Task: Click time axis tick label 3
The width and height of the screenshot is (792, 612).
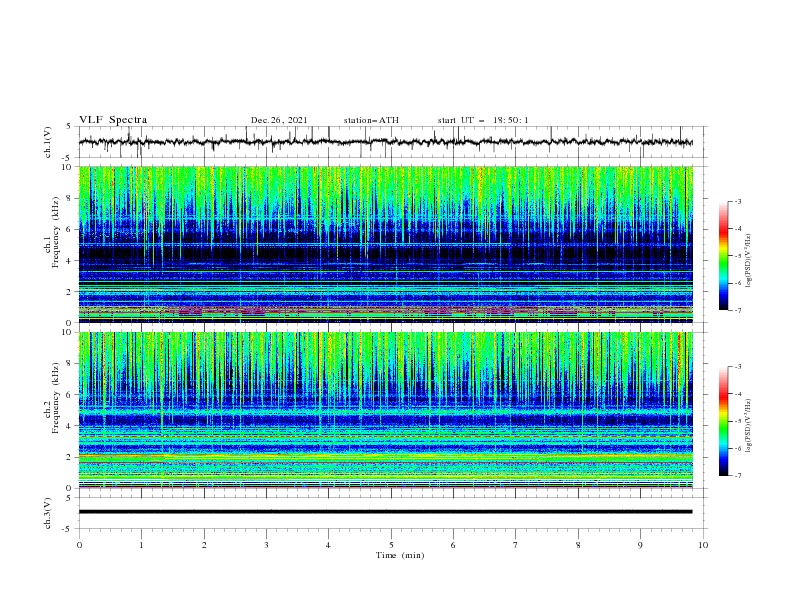Action: pos(266,545)
